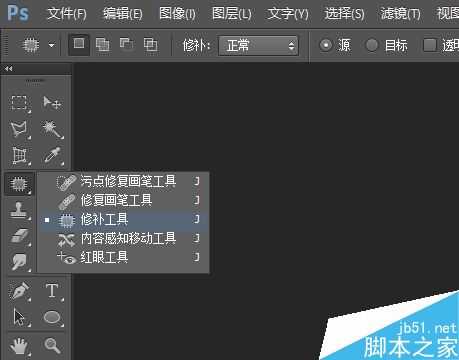Select the Ellipse shape tool
This screenshot has height=360, width=459.
point(52,317)
